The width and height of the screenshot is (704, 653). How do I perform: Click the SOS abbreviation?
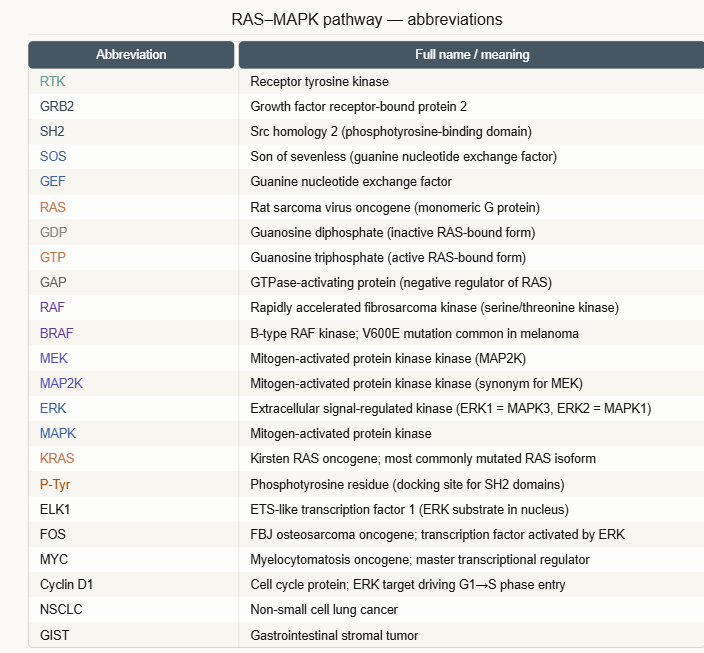53,156
